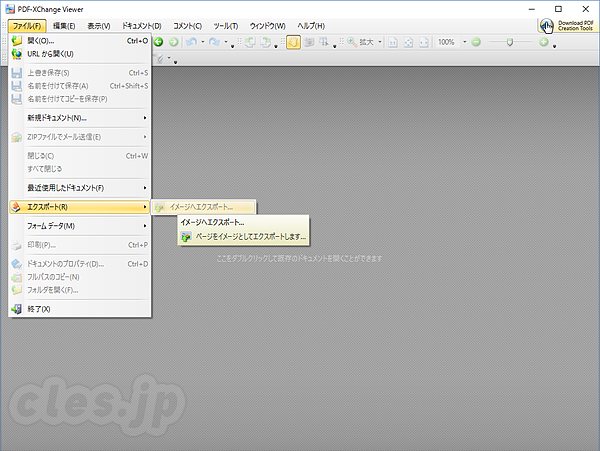Click the green Forward navigation arrow

(x=172, y=42)
